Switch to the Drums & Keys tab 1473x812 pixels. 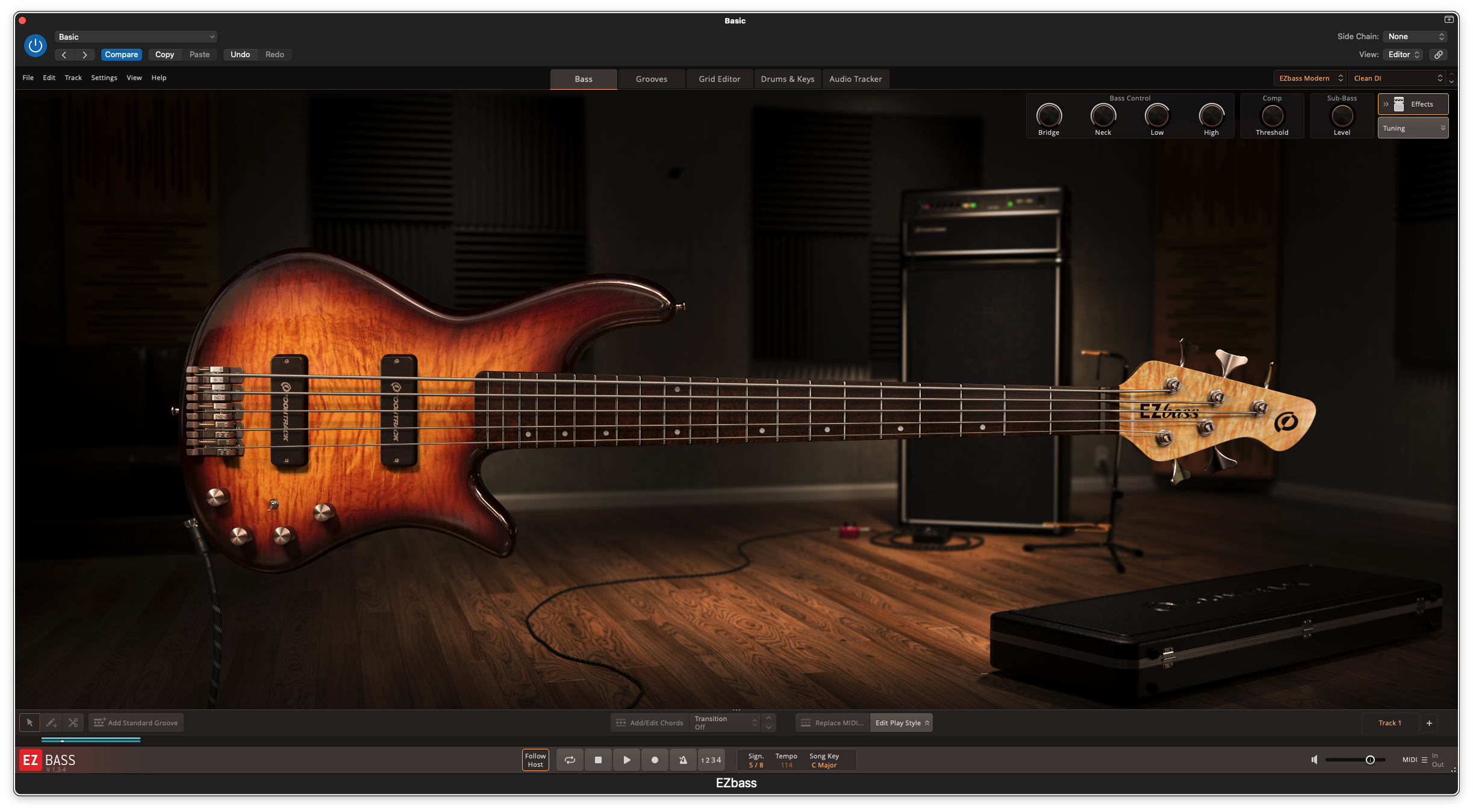point(788,79)
